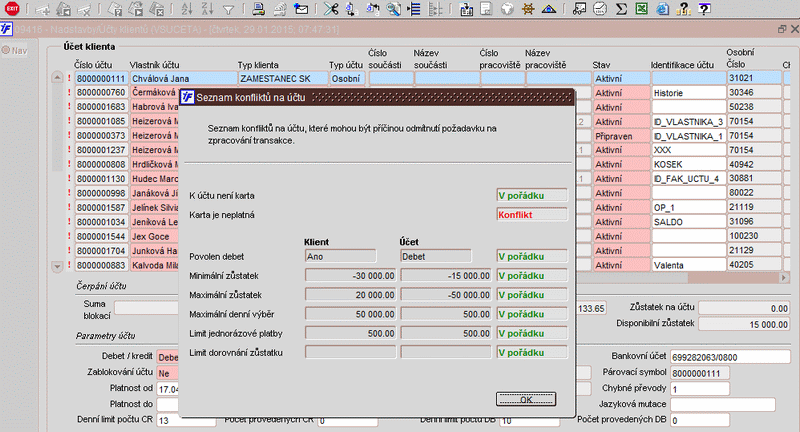This screenshot has width=800, height=432.
Task: Click Účet Povolen debet field Debet
Action: 436,257
